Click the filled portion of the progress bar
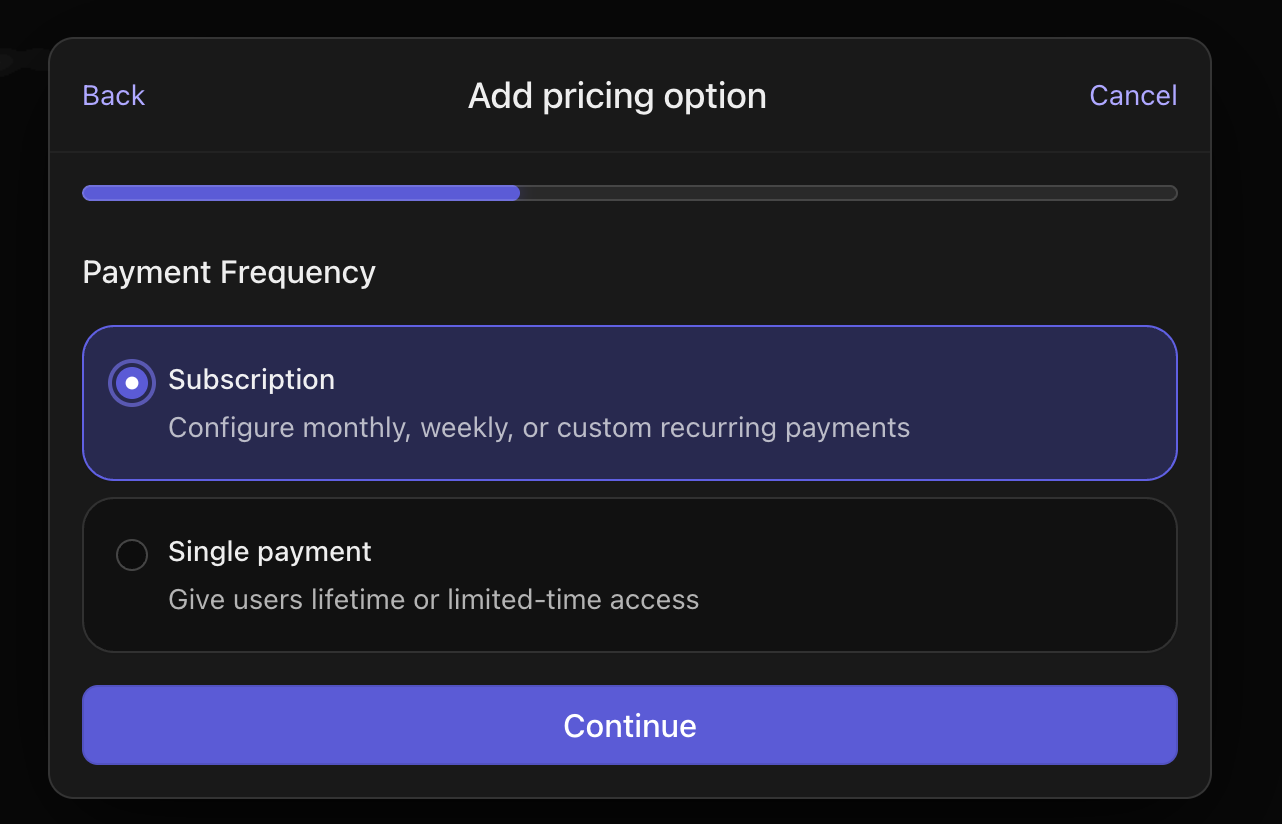The height and width of the screenshot is (824, 1282). pyautogui.click(x=300, y=192)
